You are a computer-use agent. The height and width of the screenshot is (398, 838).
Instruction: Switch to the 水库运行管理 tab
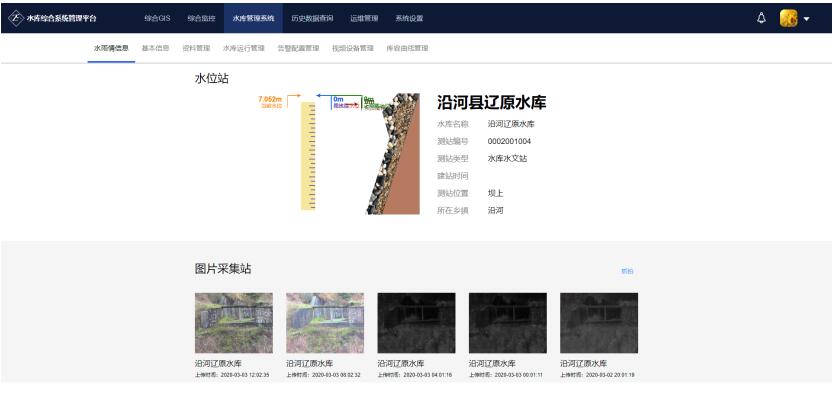tap(244, 48)
